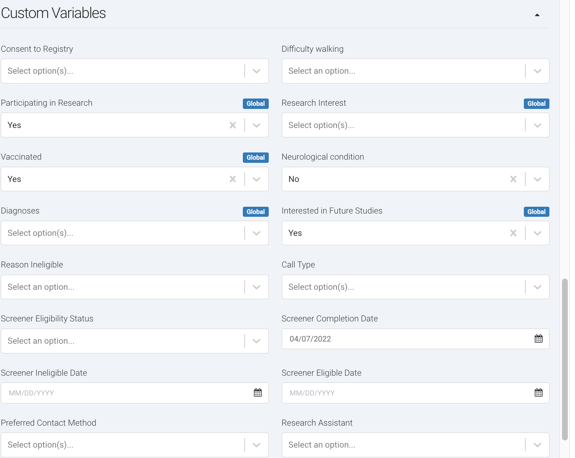
Task: Clear the Vaccinated Yes selection
Action: pos(232,179)
